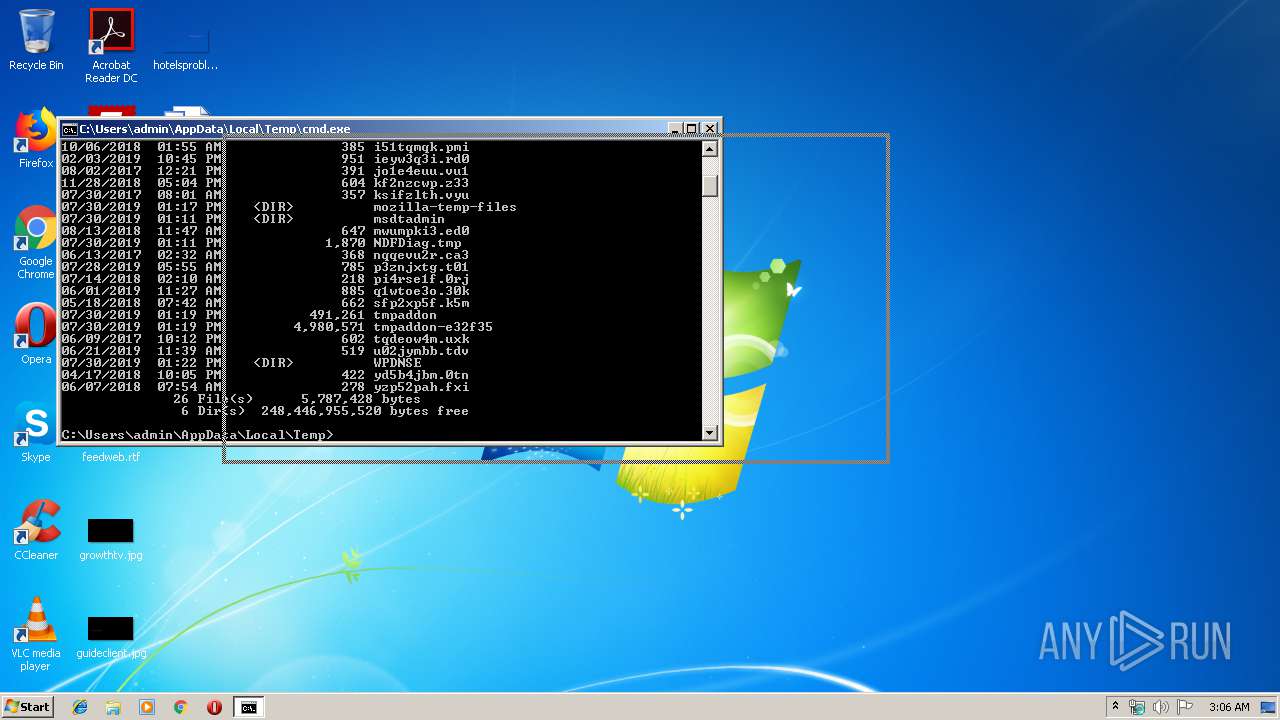Launch Opera from the taskbar
The height and width of the screenshot is (720, 1280).
tap(214, 707)
